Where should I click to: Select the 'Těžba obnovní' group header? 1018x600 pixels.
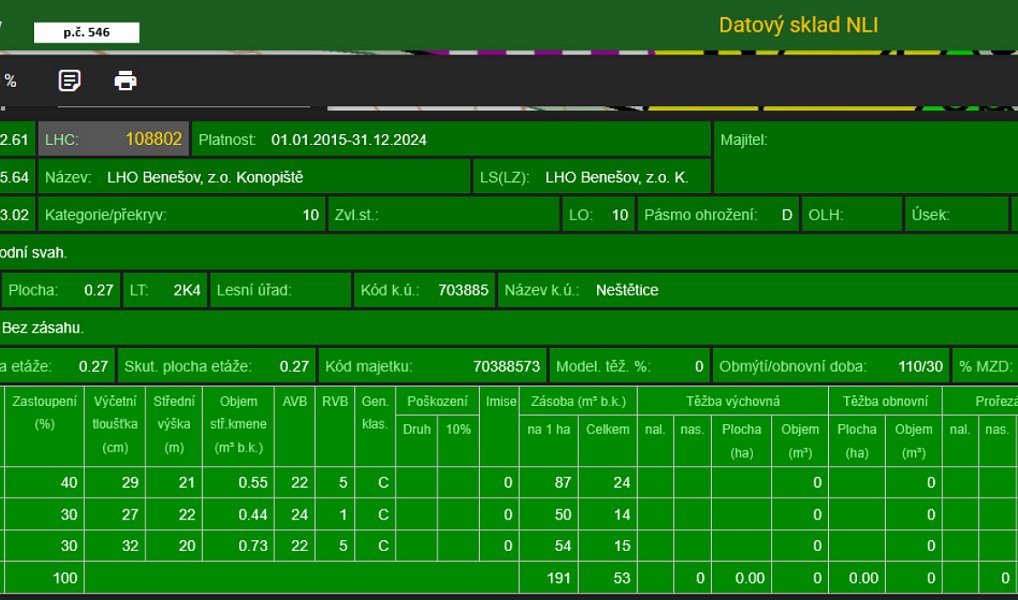click(886, 401)
